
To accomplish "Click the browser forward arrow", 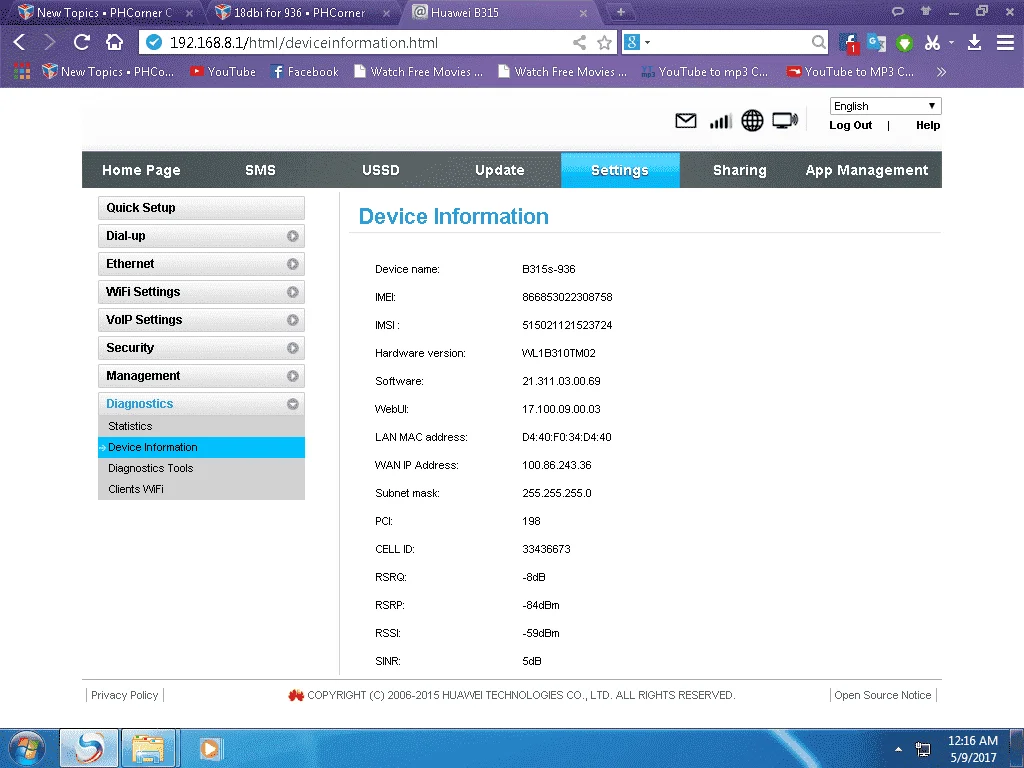I will pos(49,42).
